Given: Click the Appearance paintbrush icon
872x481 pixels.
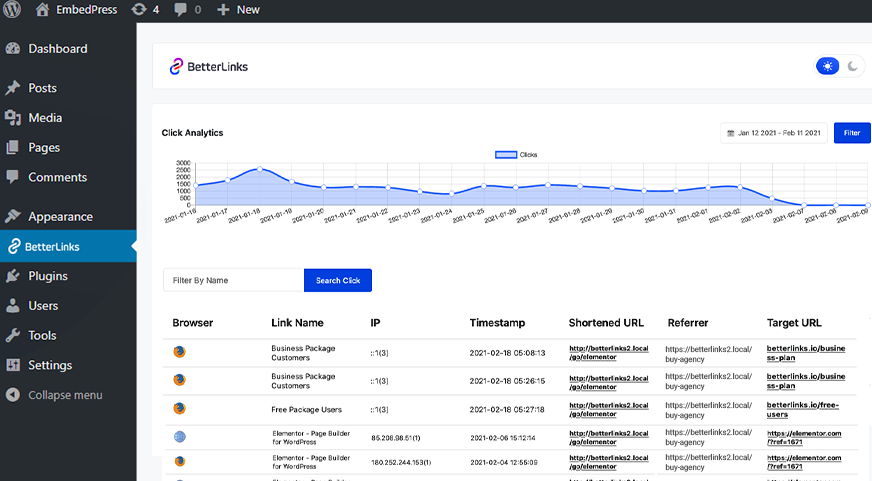Looking at the screenshot, I should point(13,216).
